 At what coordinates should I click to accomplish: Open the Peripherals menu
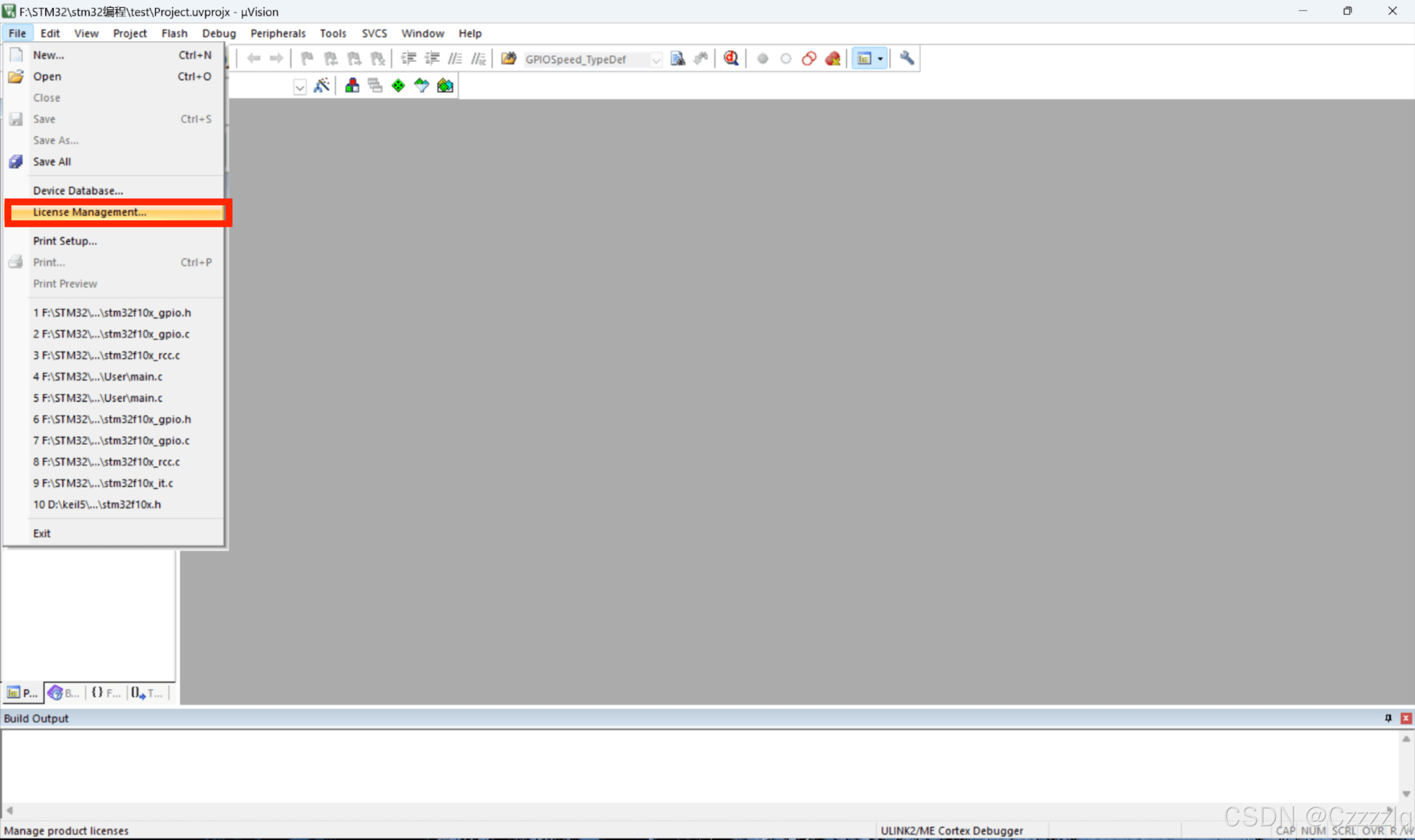[x=278, y=33]
